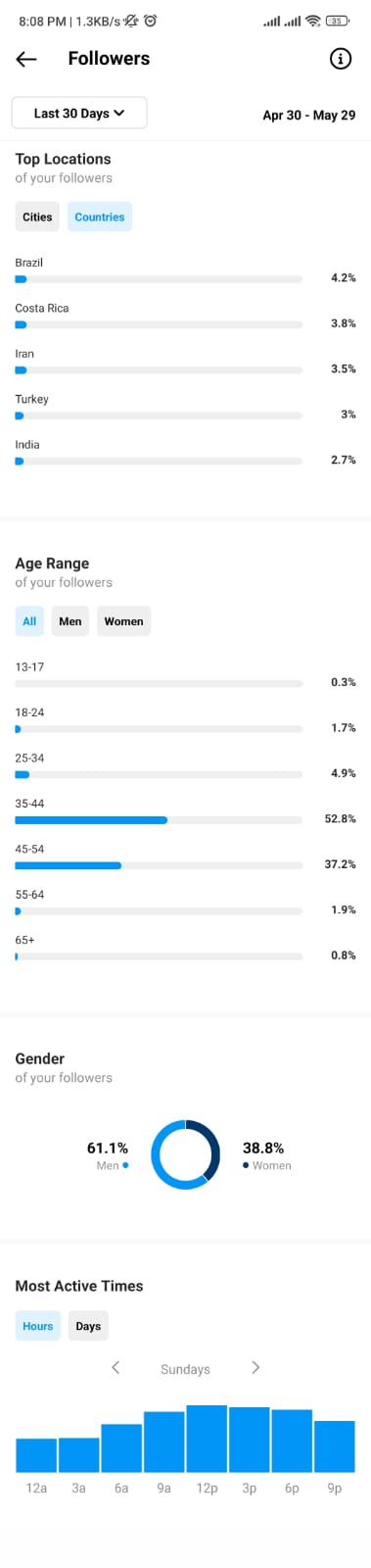This screenshot has height=1568, width=371.
Task: Tap the Wi-Fi status icon
Action: coord(313,21)
